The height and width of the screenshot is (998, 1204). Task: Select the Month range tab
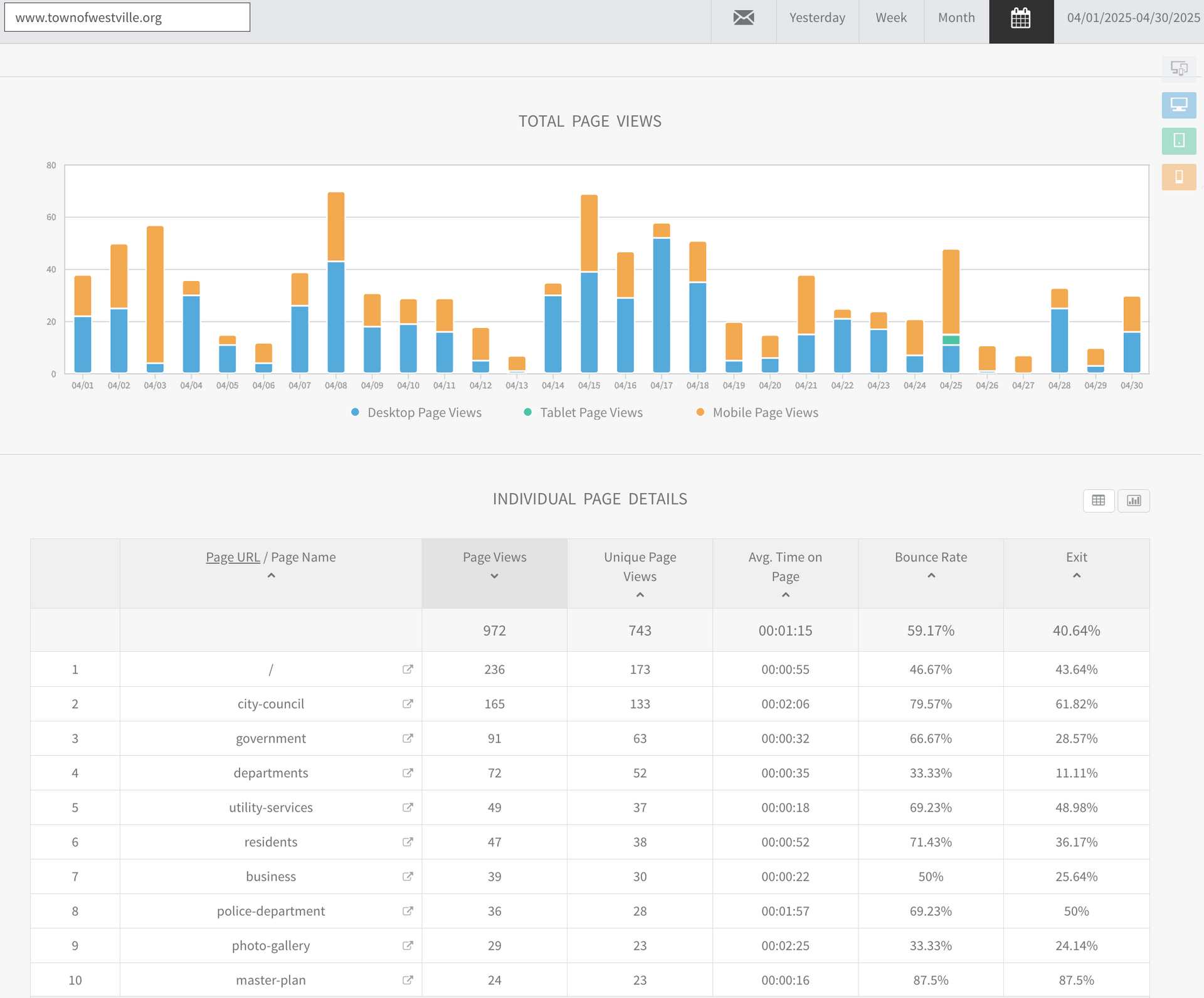pyautogui.click(x=956, y=18)
